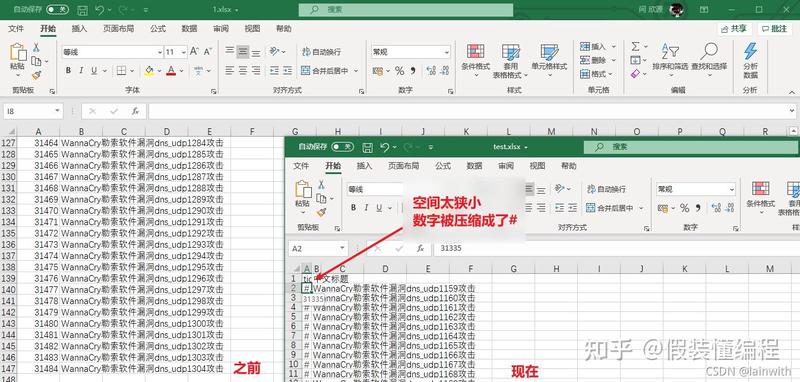Toggle Bold in 1.xlsx font group
800x382 pixels.
pyautogui.click(x=68, y=71)
